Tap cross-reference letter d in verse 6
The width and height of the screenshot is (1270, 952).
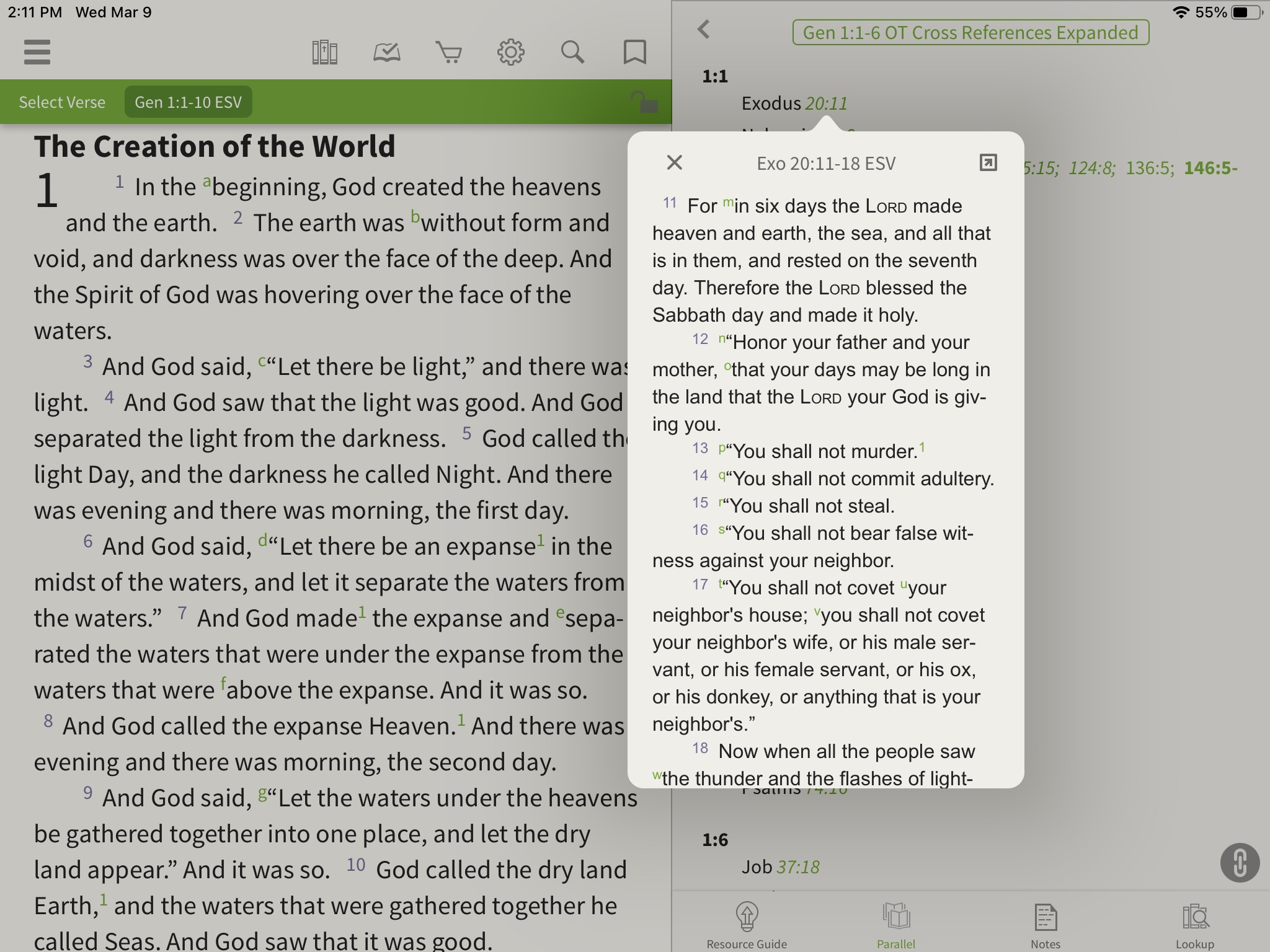point(263,540)
